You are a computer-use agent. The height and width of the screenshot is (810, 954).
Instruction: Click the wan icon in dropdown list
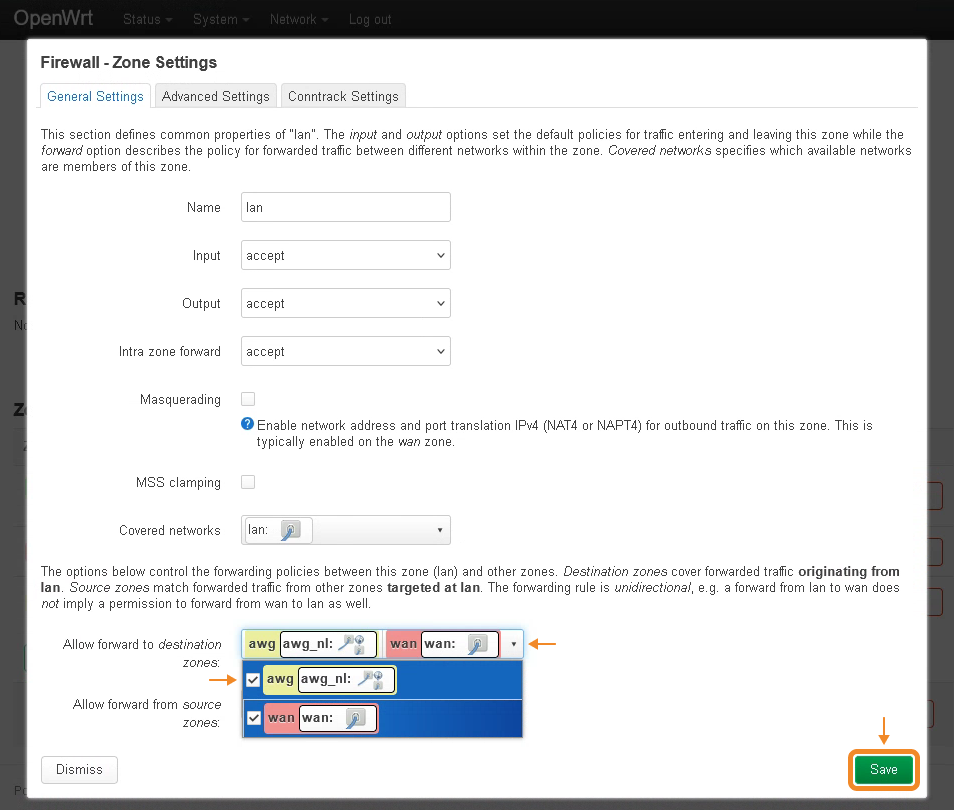pos(356,718)
